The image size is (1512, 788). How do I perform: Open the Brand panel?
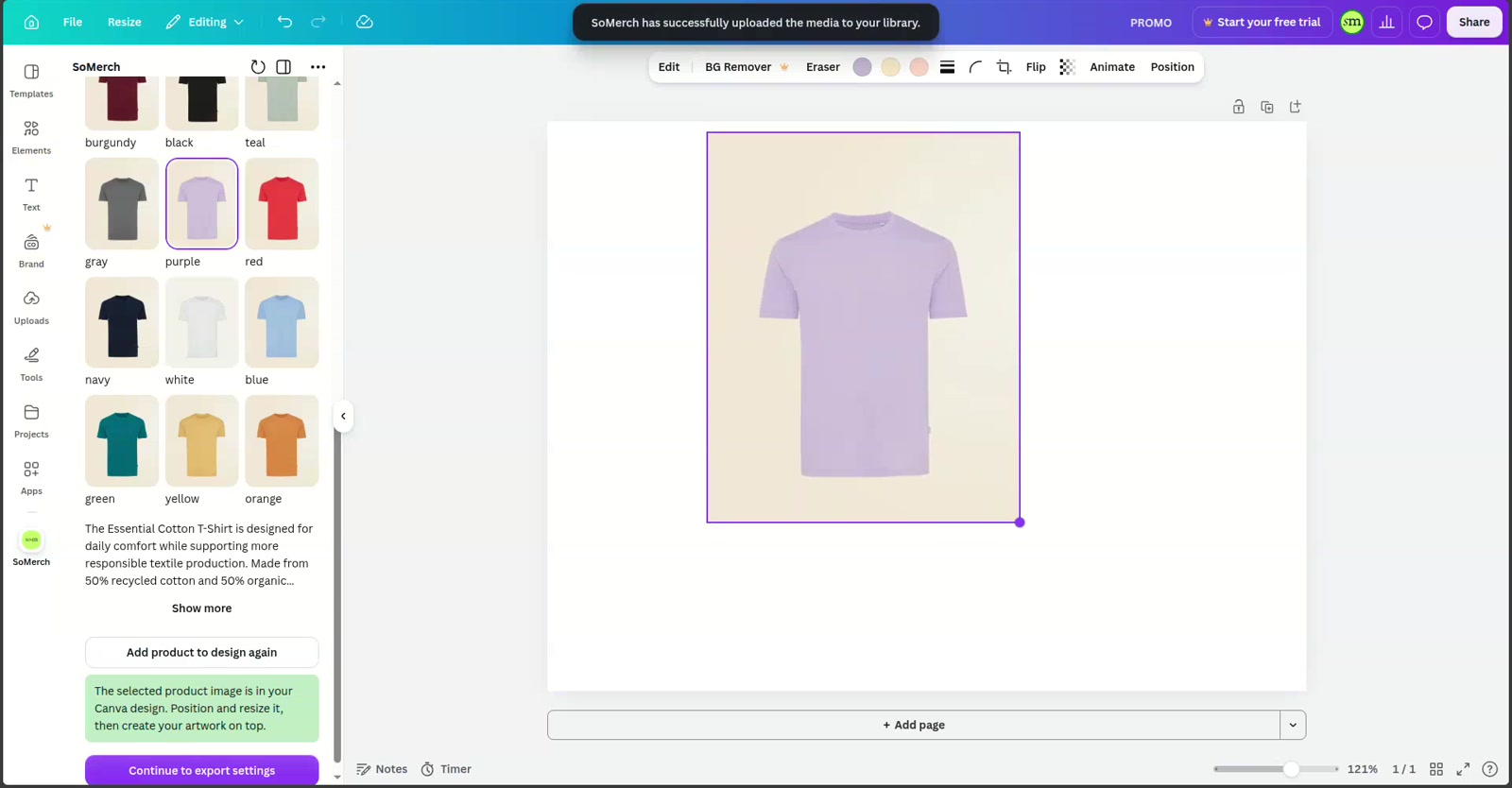coord(31,250)
